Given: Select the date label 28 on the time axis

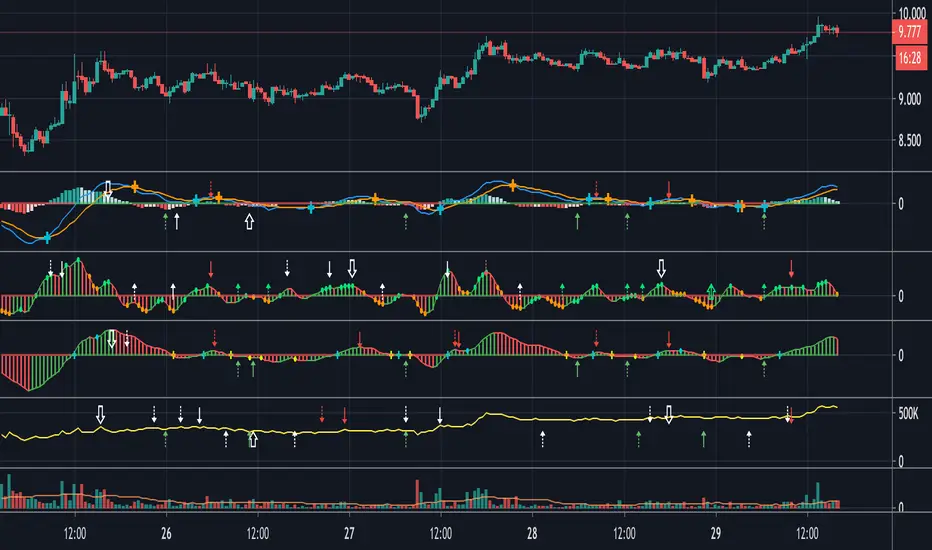Looking at the screenshot, I should (532, 533).
